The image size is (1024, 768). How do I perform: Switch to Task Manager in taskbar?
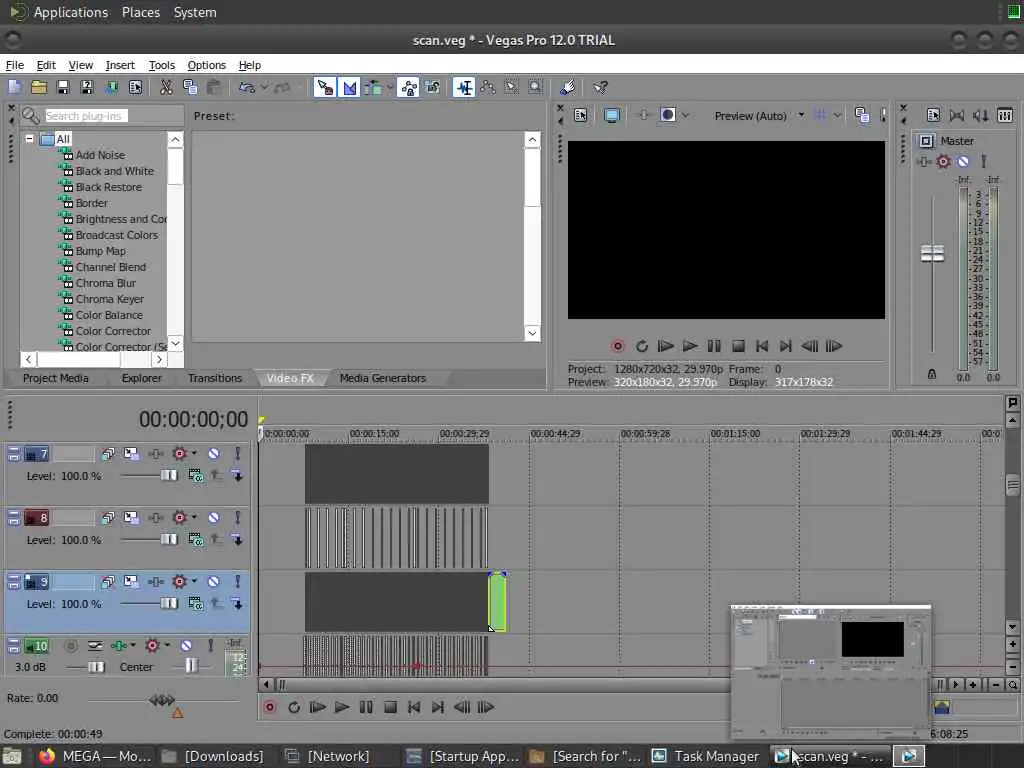pyautogui.click(x=705, y=756)
